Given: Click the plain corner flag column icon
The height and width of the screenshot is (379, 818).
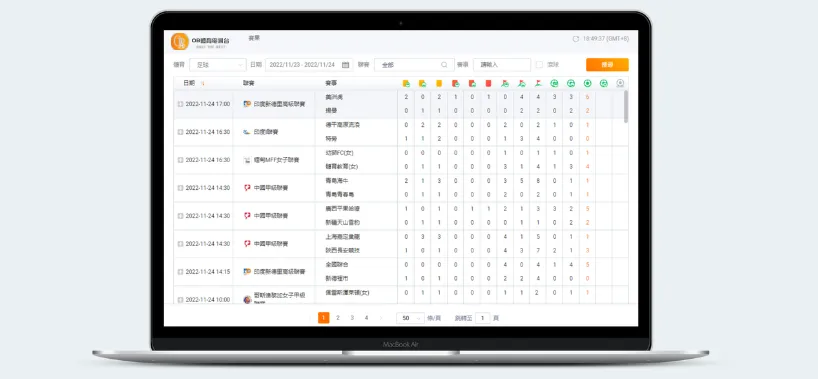Looking at the screenshot, I should click(538, 83).
